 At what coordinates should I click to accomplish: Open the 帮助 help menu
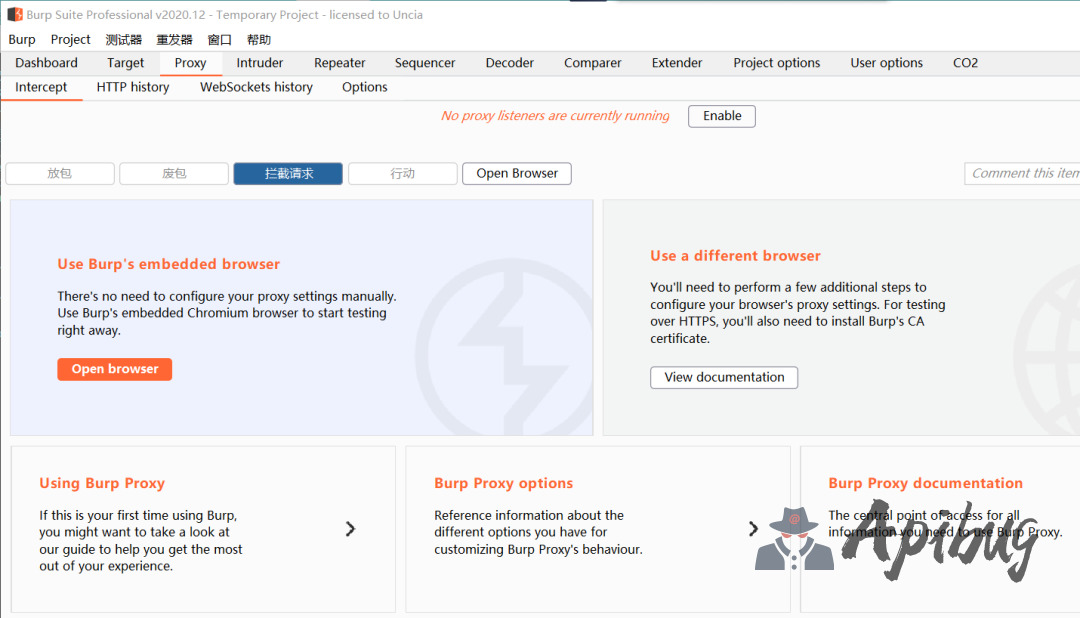pyautogui.click(x=258, y=40)
